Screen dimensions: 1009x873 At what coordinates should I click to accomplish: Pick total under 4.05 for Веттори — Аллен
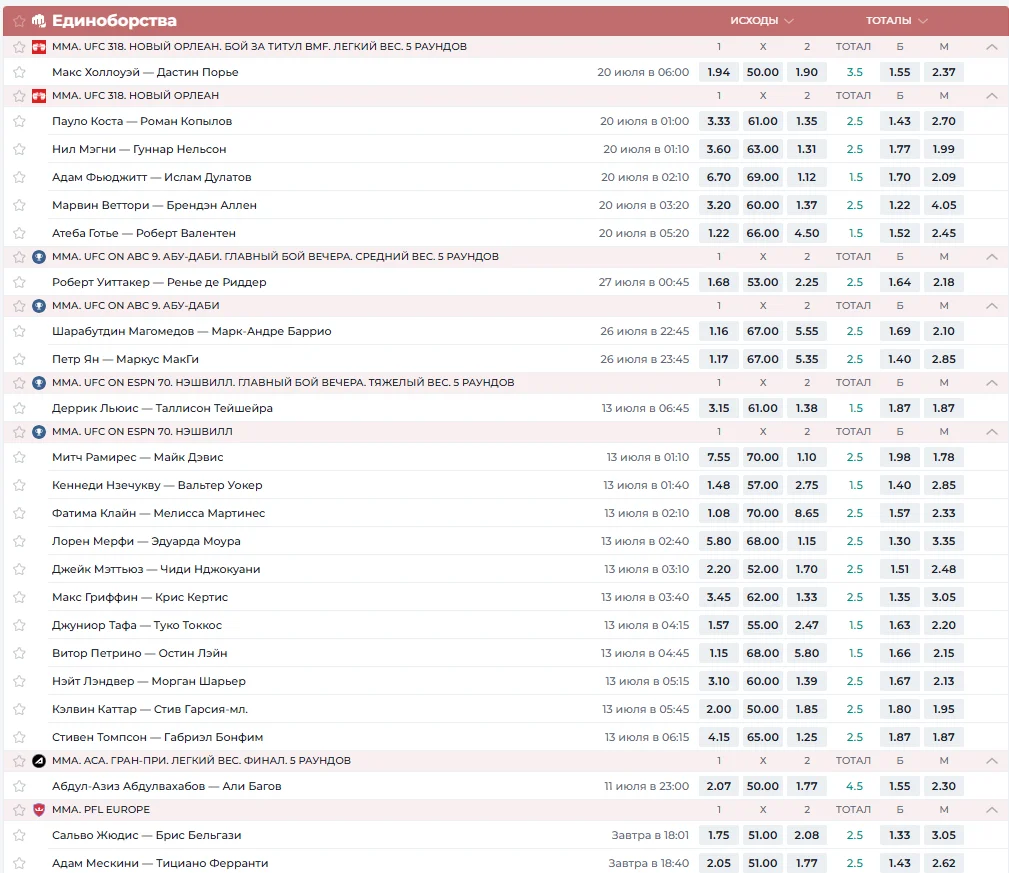943,205
